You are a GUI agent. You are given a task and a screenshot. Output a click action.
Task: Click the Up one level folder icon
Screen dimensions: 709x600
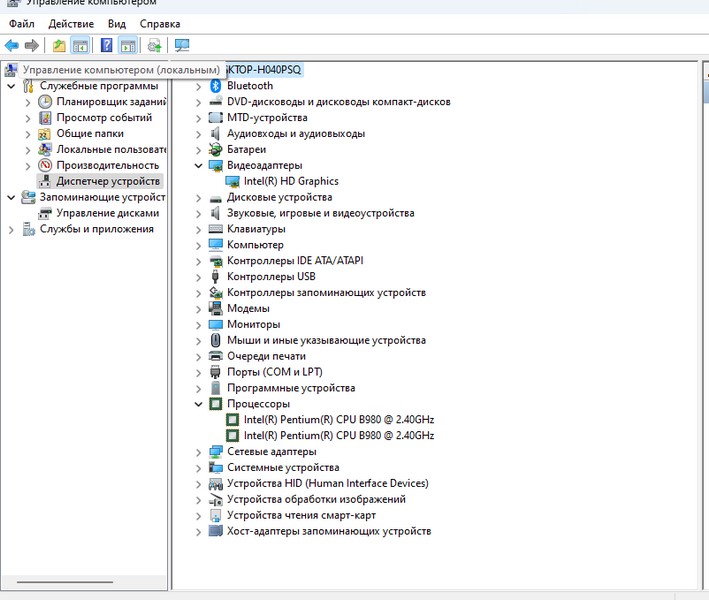tap(59, 45)
